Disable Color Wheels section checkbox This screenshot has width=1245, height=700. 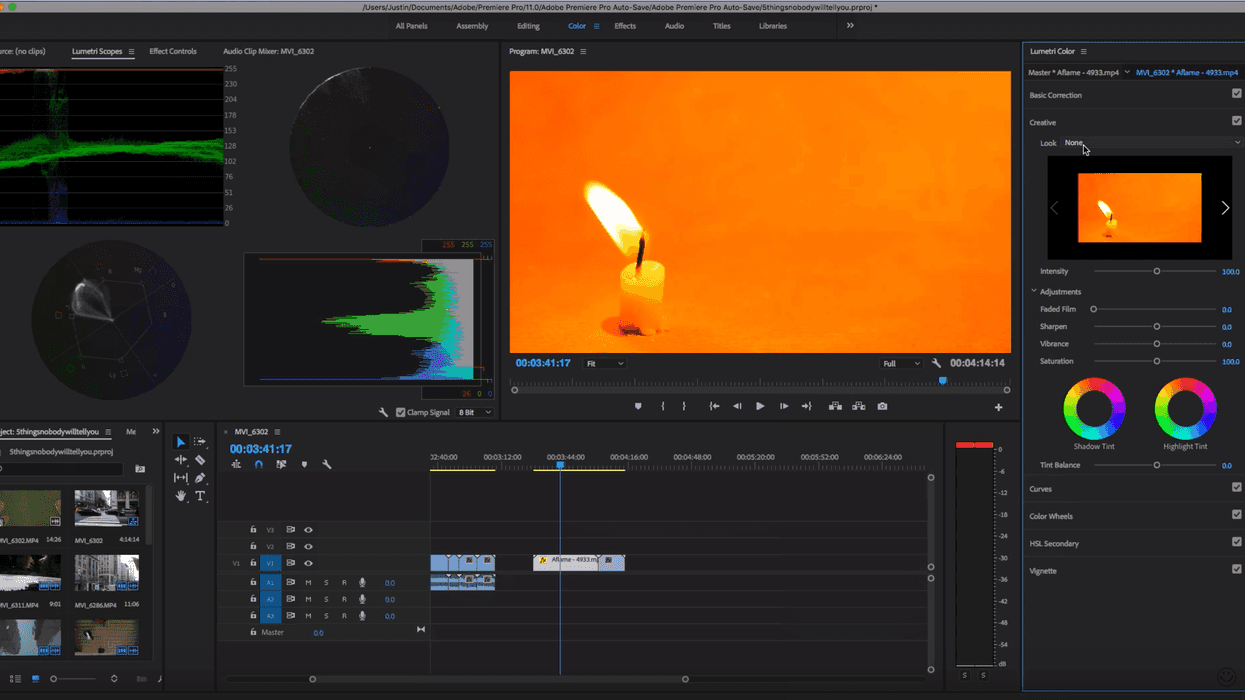pyautogui.click(x=1236, y=515)
